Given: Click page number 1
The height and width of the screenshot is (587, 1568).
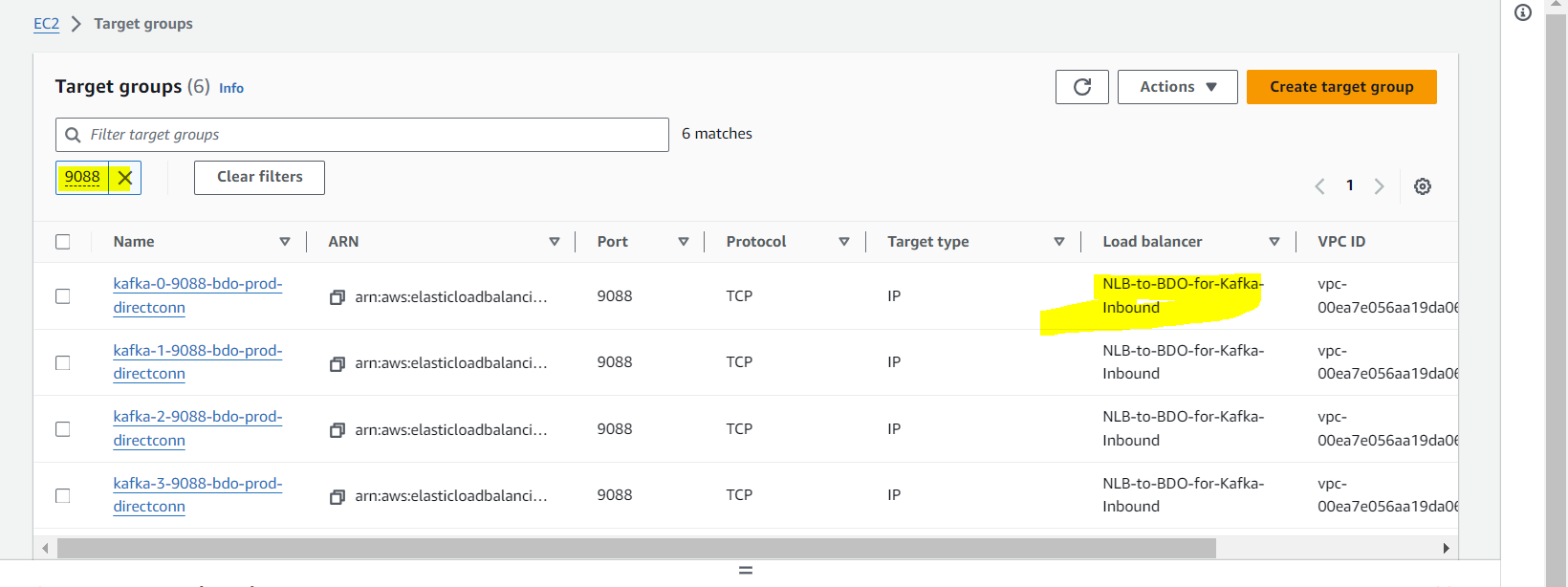Looking at the screenshot, I should (x=1349, y=185).
